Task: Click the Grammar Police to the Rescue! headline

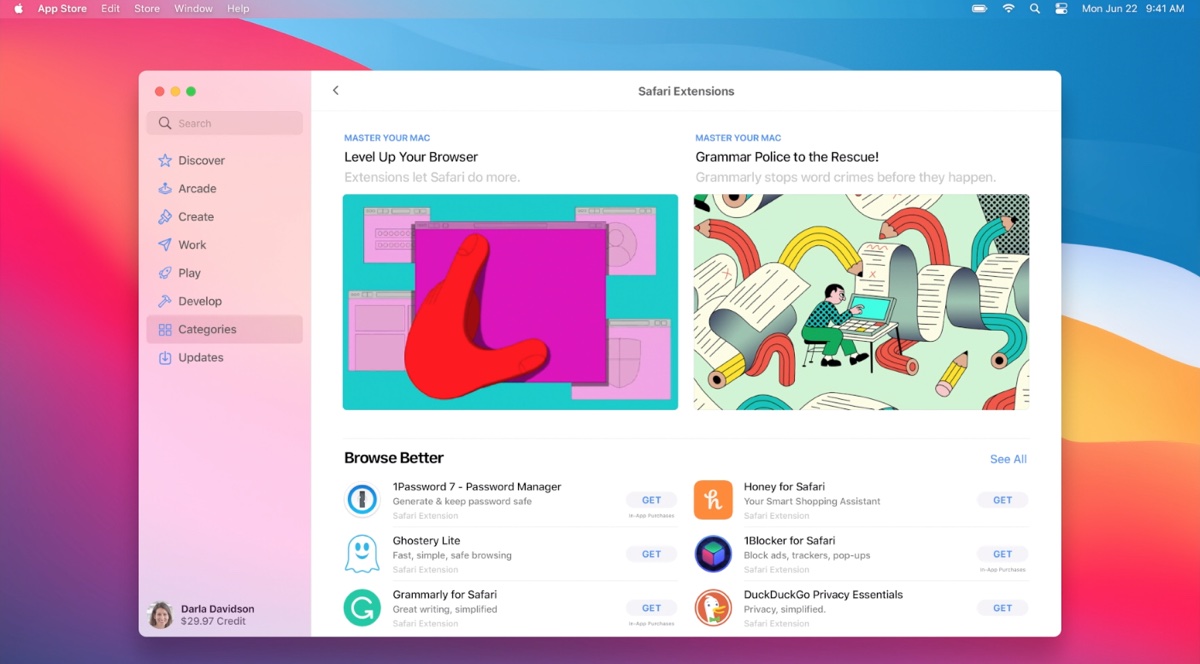Action: (787, 157)
